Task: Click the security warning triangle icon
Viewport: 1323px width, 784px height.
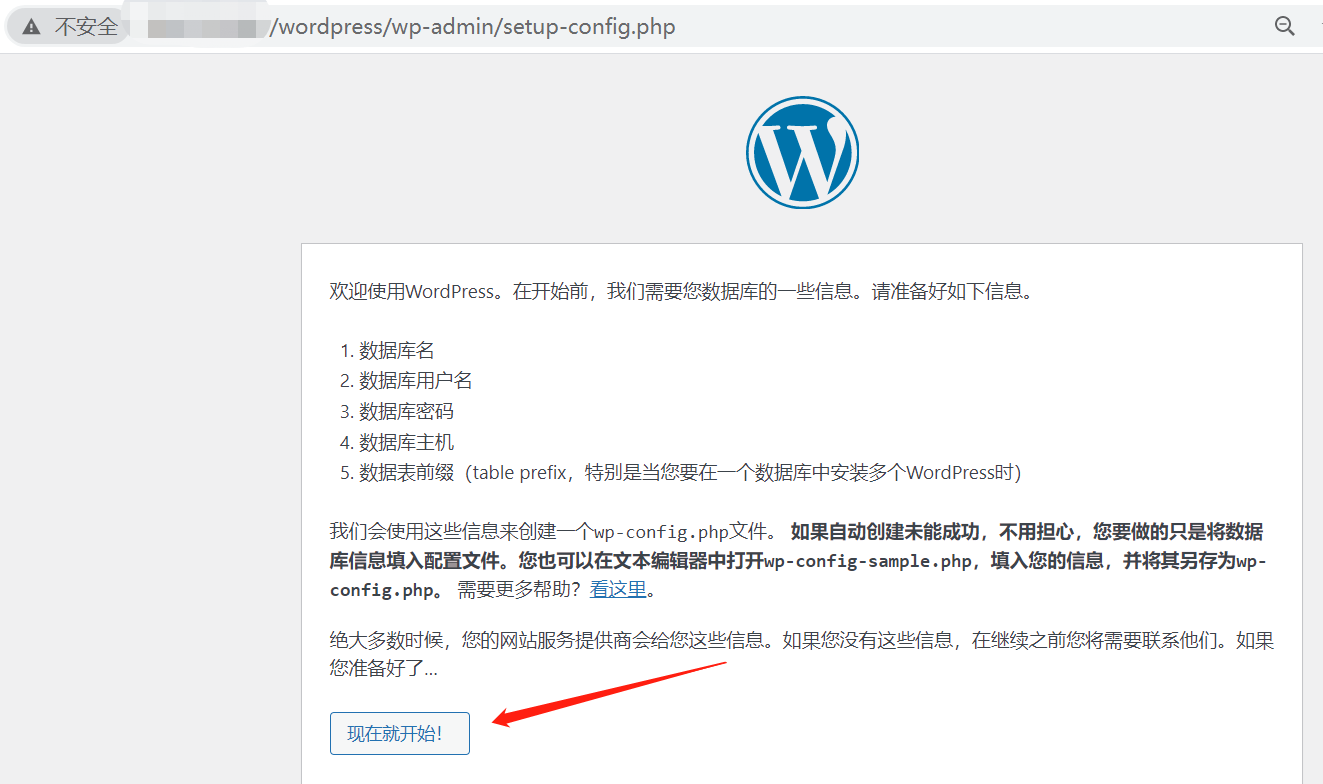Action: tap(32, 27)
